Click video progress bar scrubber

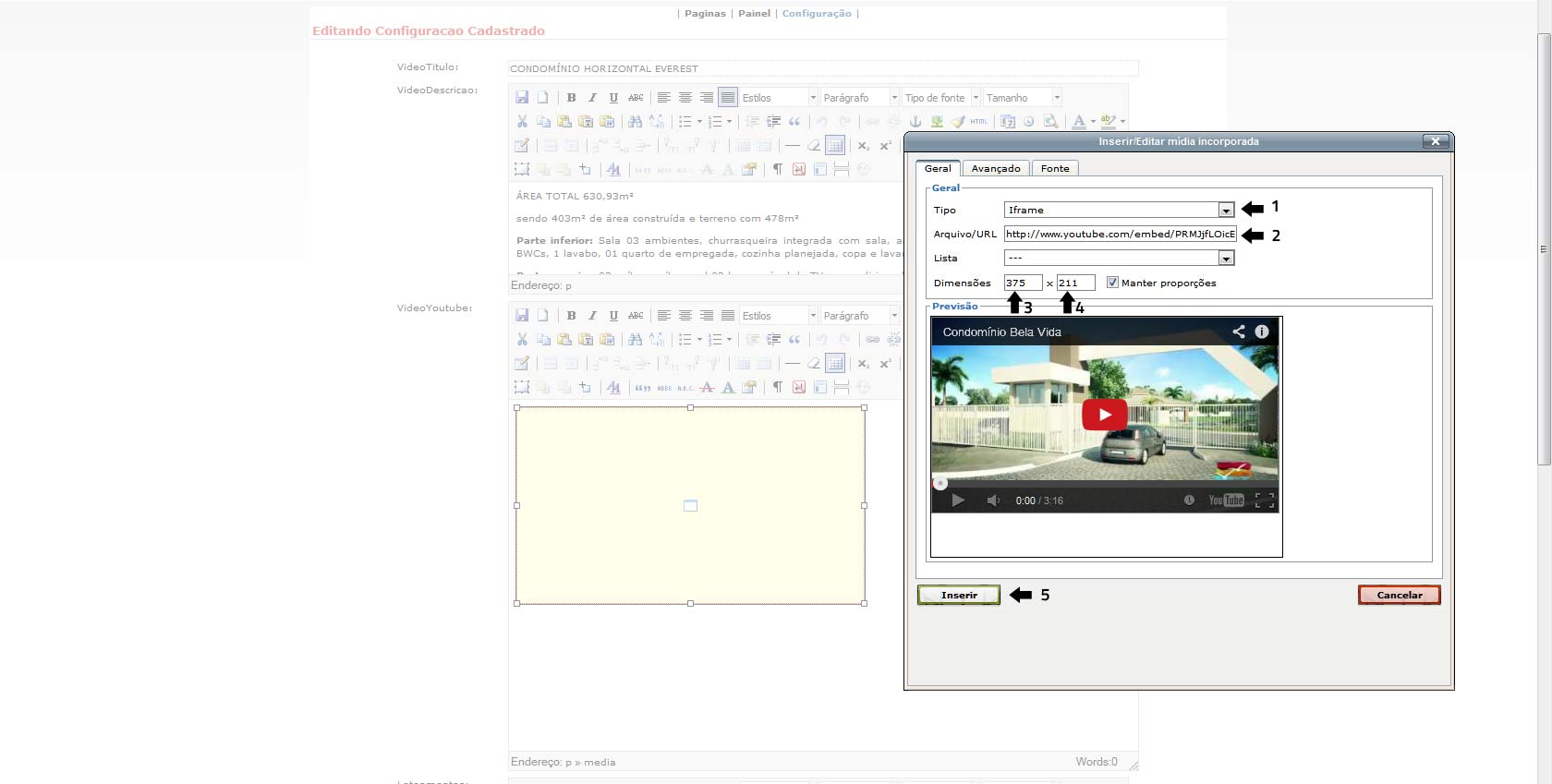pos(940,483)
